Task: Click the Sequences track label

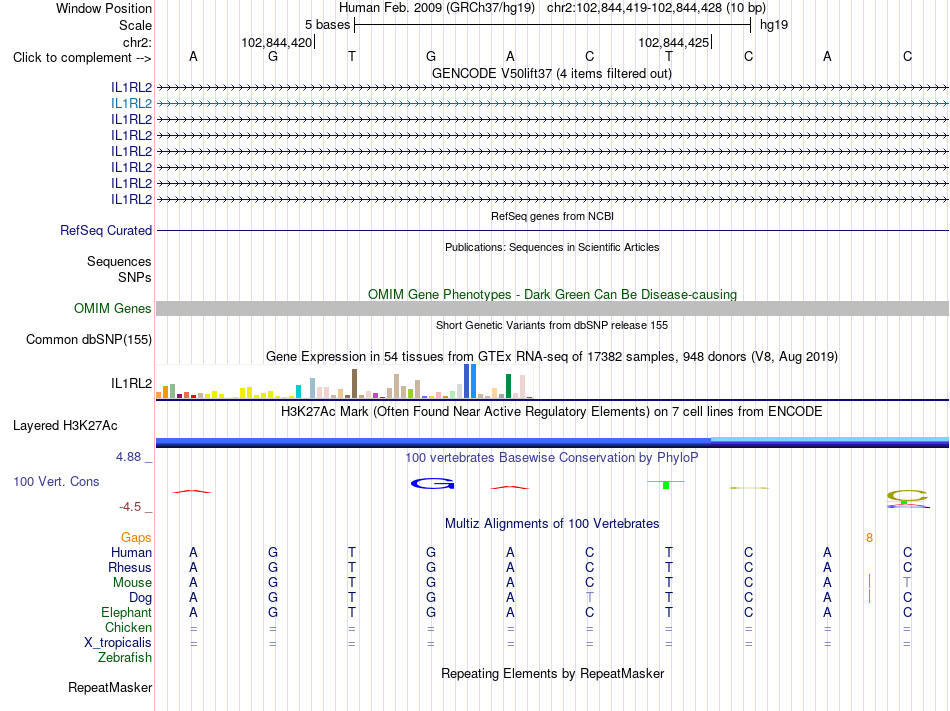Action: coord(119,262)
